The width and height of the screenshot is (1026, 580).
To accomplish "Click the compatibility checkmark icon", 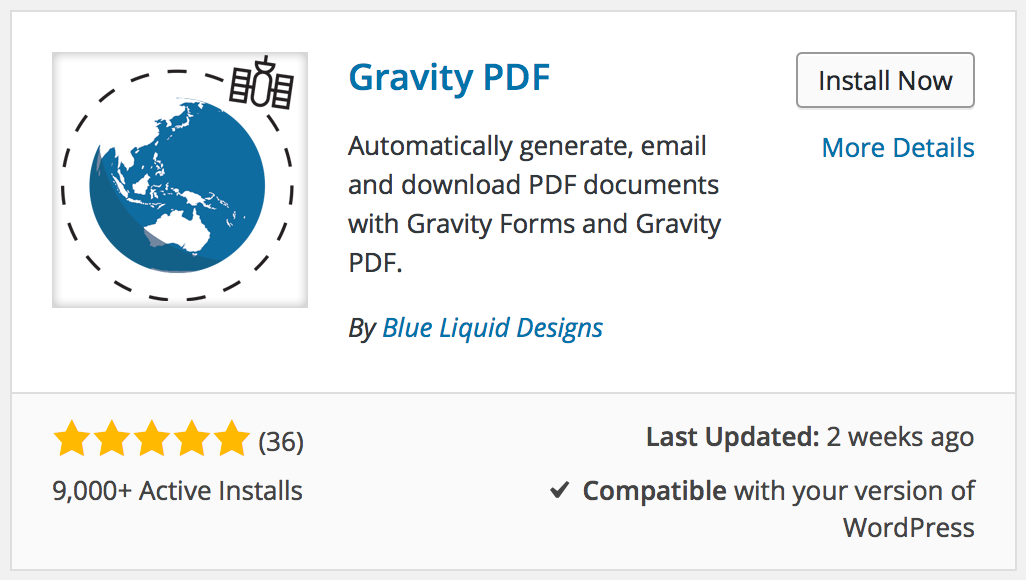I will [559, 490].
